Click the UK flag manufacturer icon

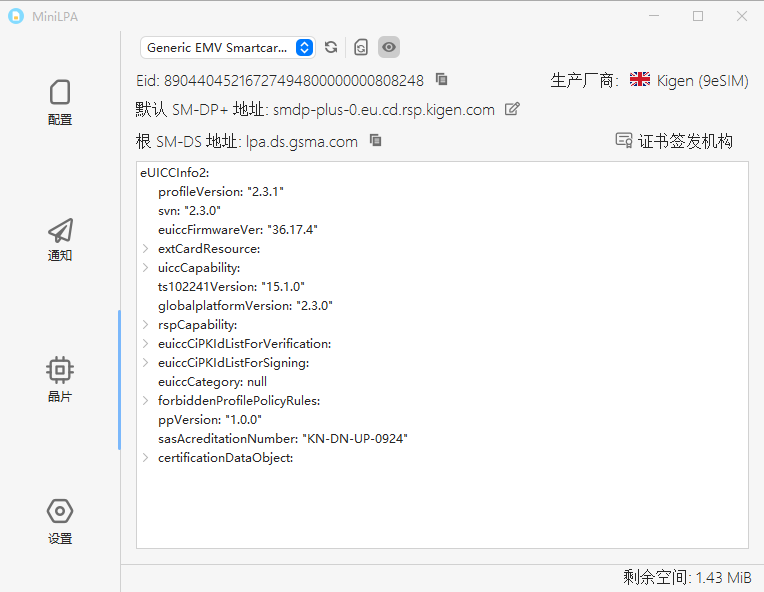(640, 79)
